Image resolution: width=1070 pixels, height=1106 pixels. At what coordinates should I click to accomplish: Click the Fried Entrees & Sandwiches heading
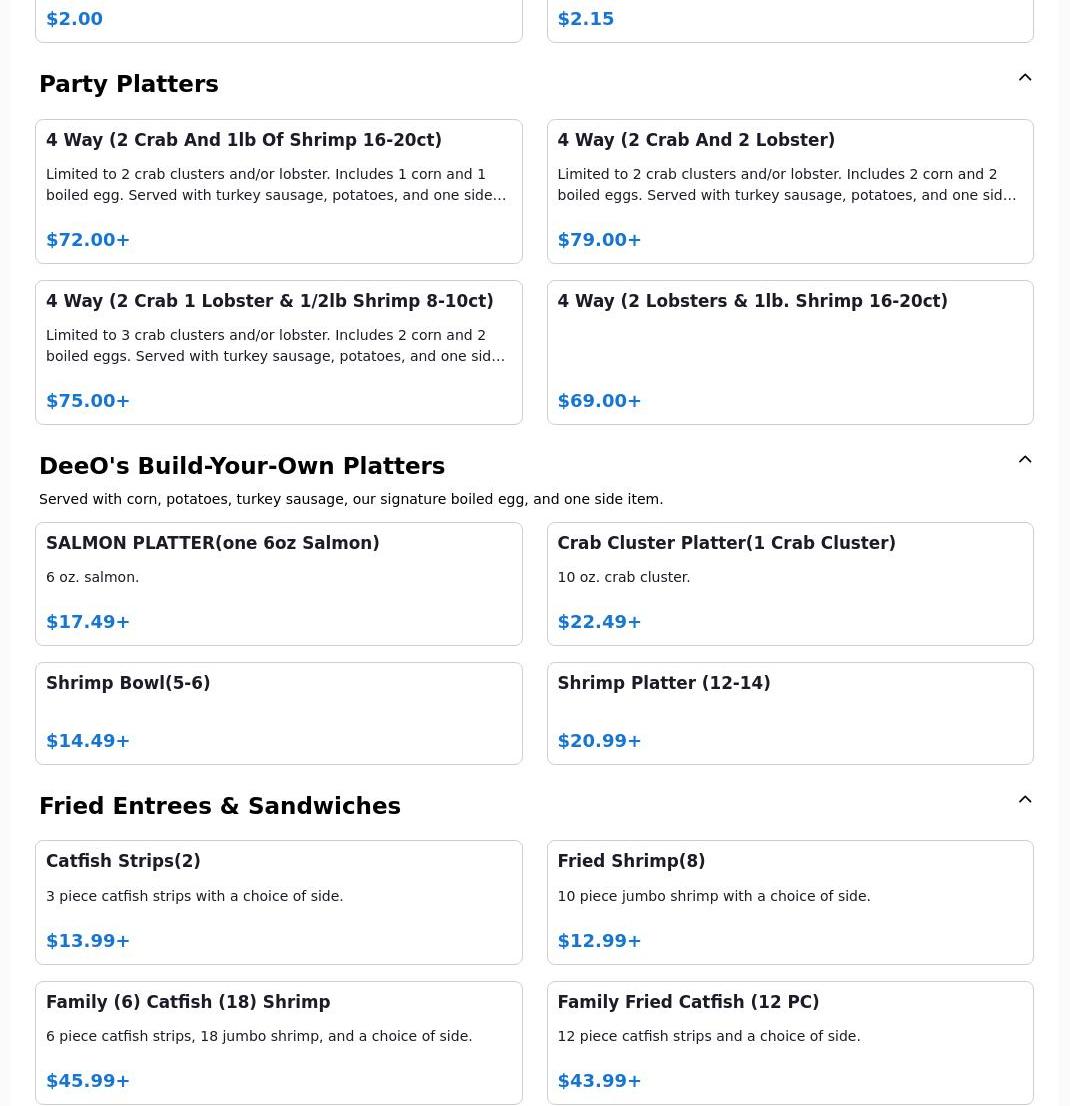[220, 806]
